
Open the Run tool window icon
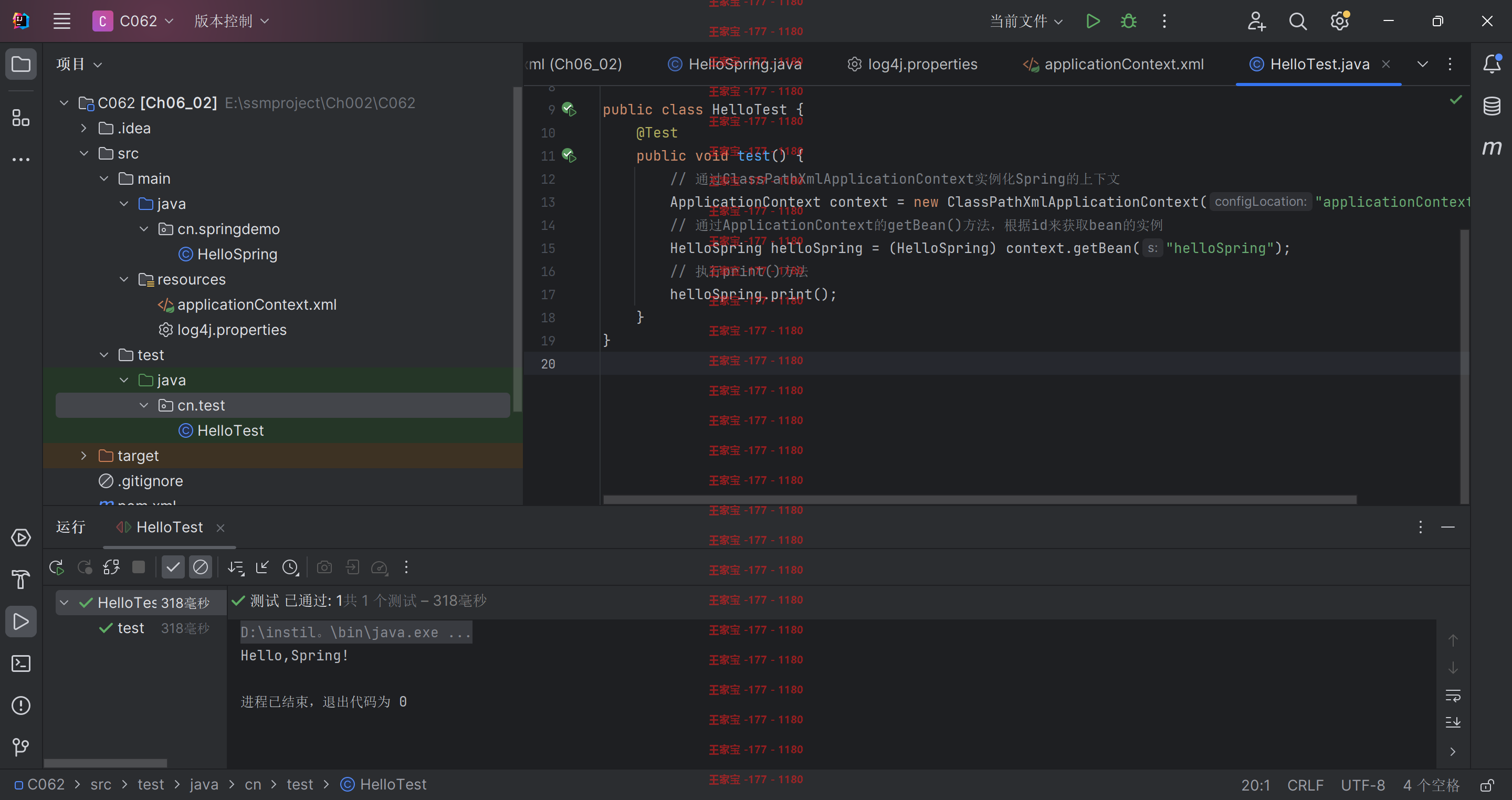pyautogui.click(x=21, y=622)
